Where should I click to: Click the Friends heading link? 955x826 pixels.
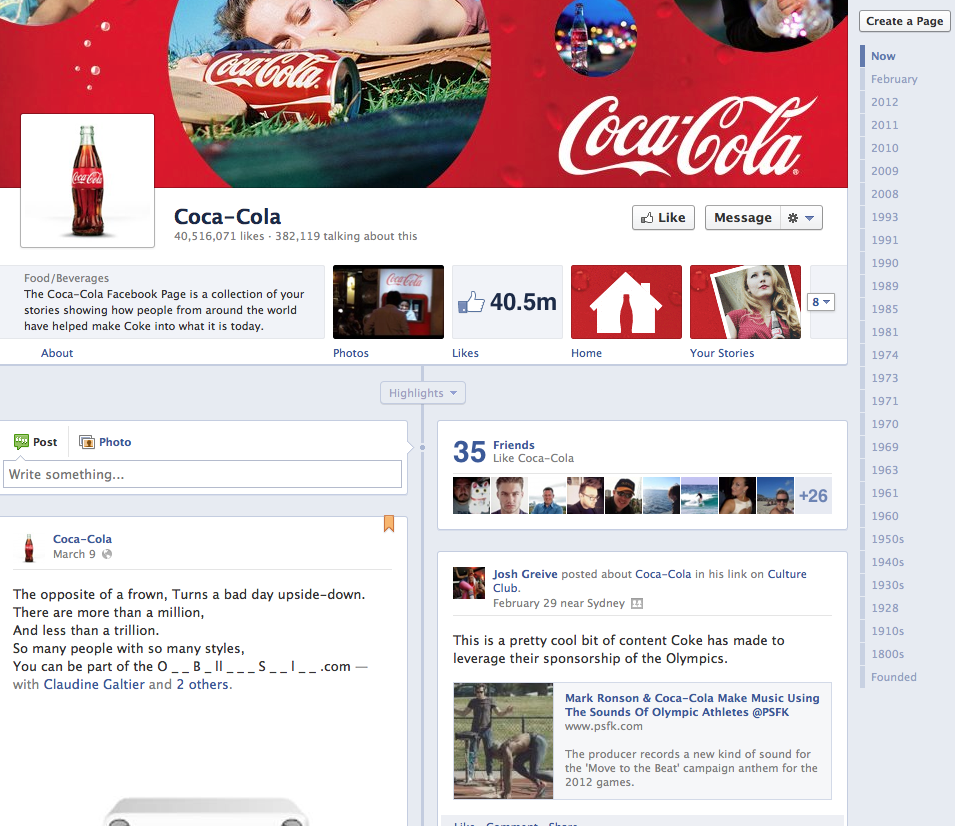513,445
